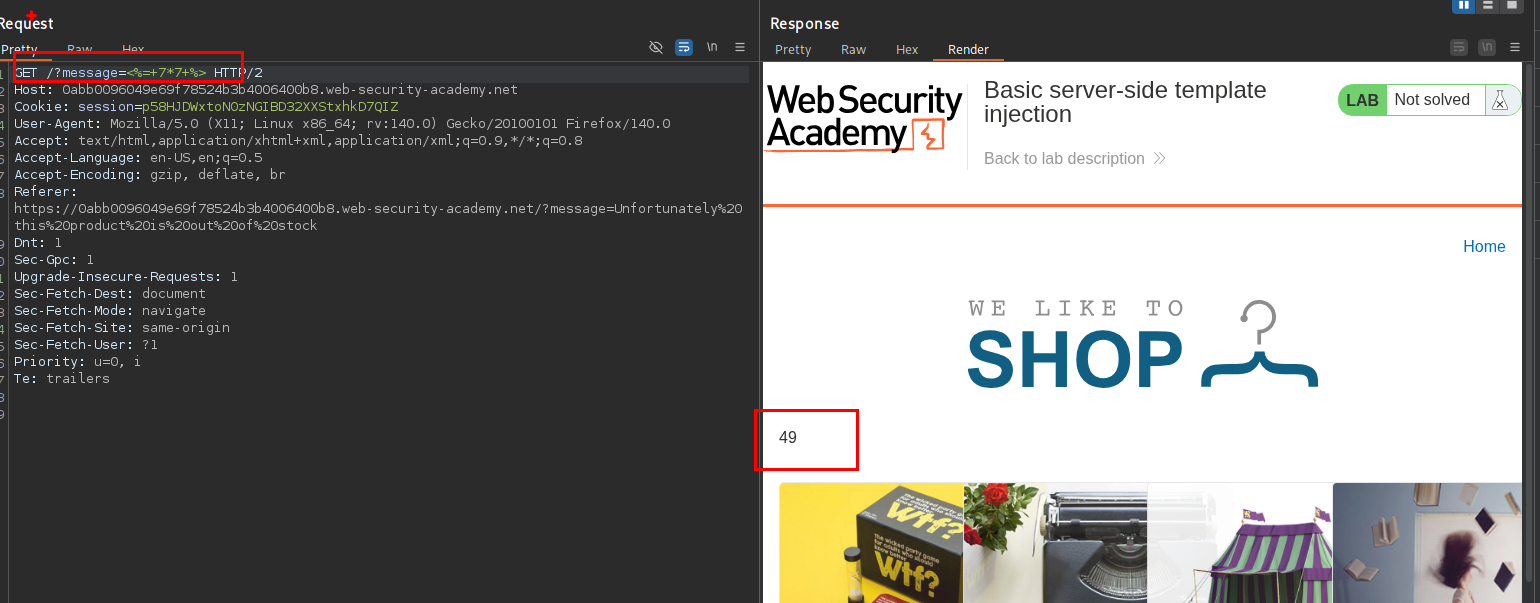Click the lab flask status icon

(x=1499, y=100)
